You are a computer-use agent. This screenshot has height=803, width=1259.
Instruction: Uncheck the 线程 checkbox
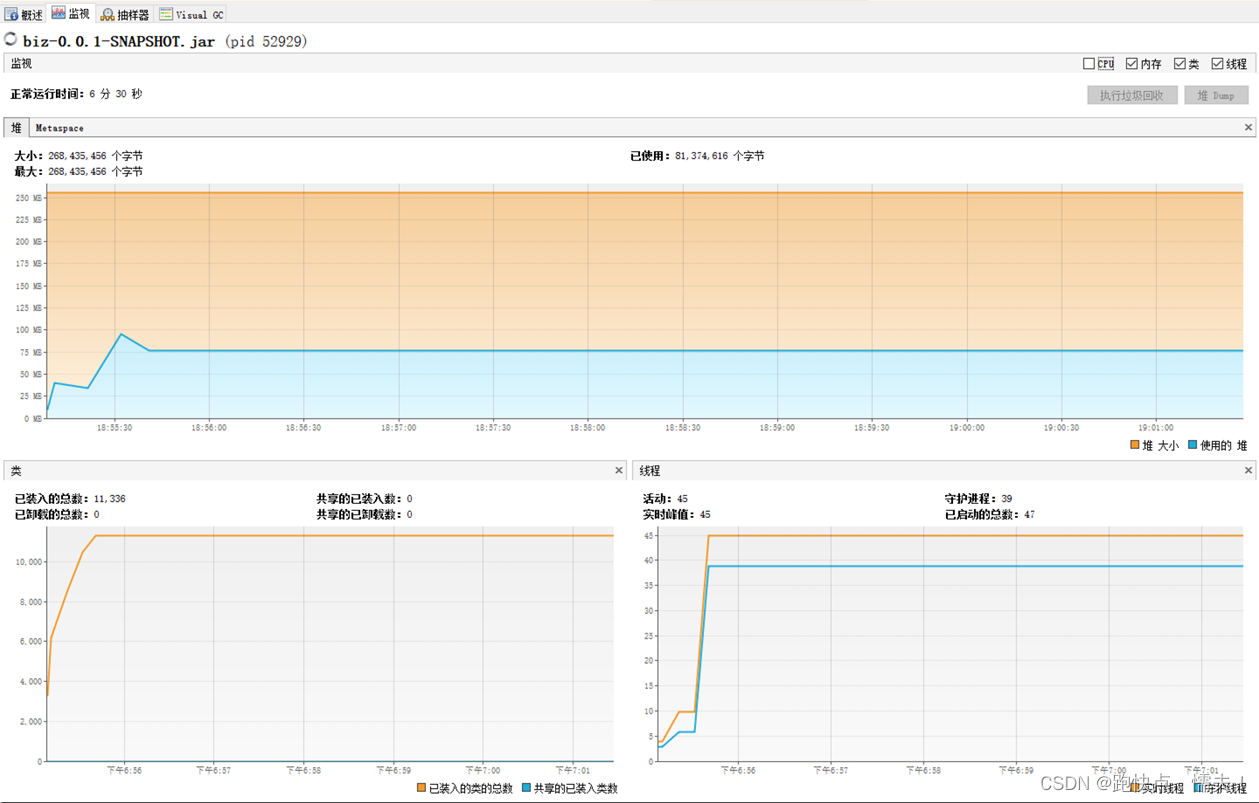click(x=1217, y=63)
